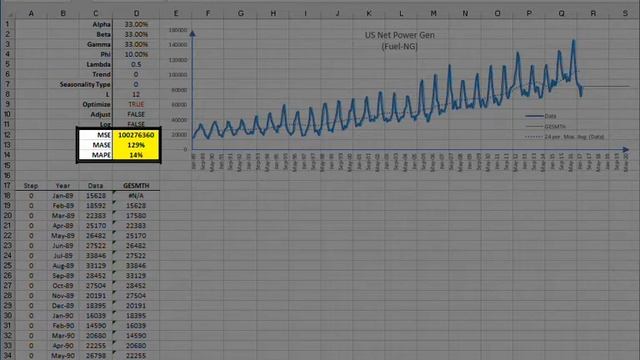The height and width of the screenshot is (360, 640).
Task: Click the Phi value 10.00%
Action: click(x=136, y=54)
